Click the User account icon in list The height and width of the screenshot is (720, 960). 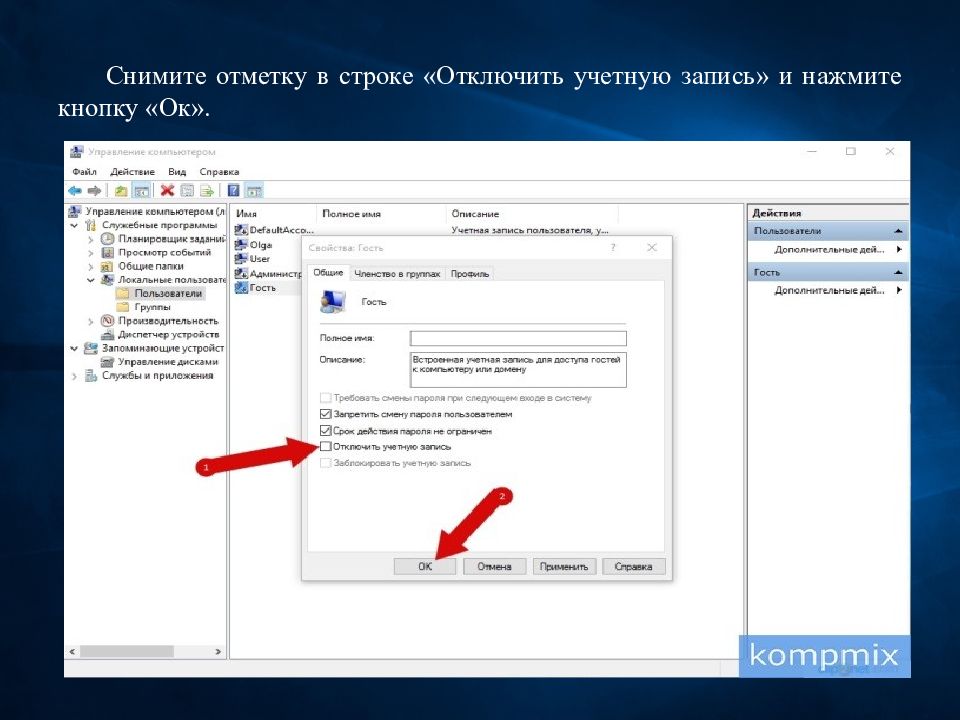241,258
